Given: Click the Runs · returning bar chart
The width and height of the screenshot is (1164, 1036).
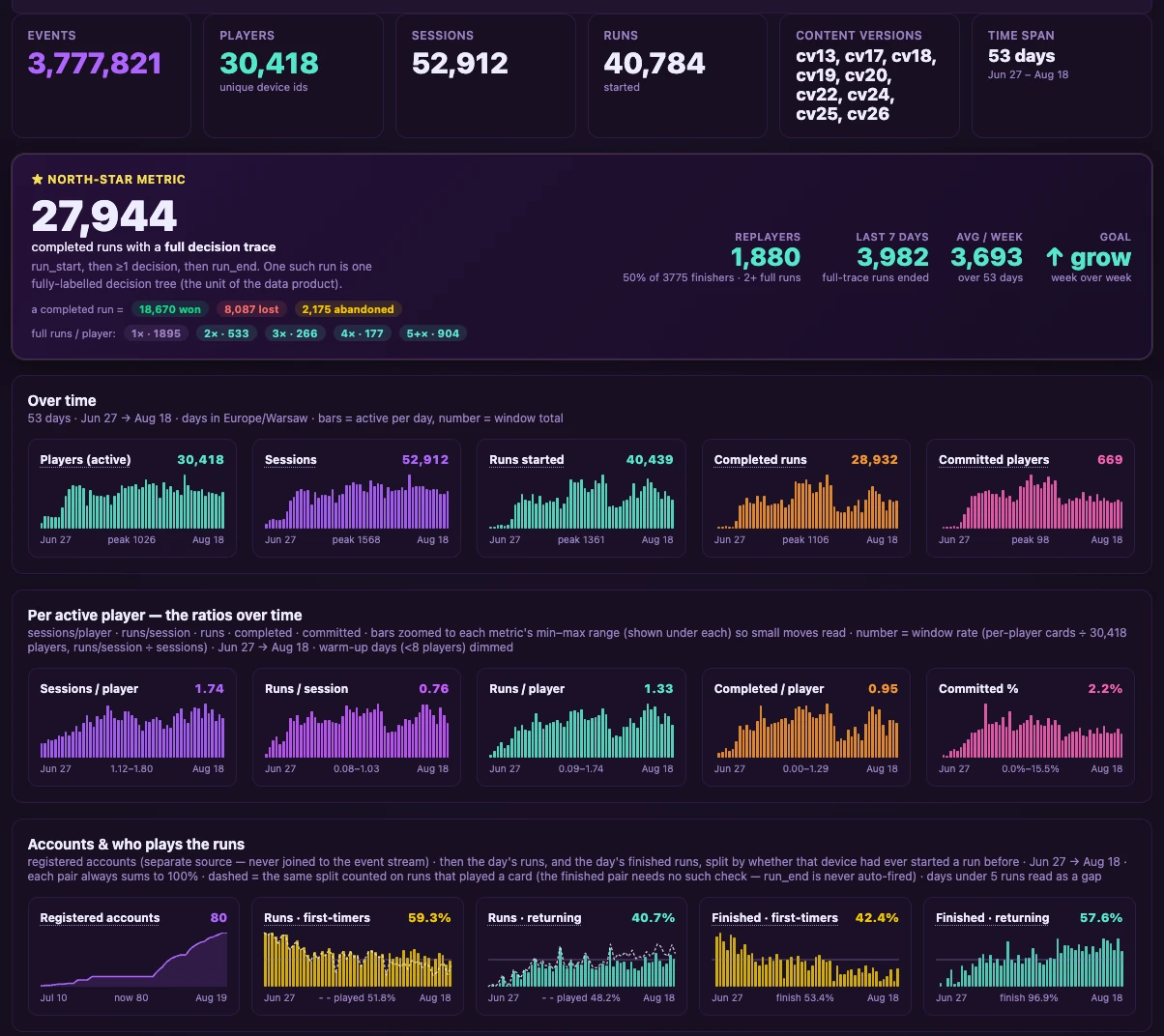Looking at the screenshot, I should click(582, 960).
